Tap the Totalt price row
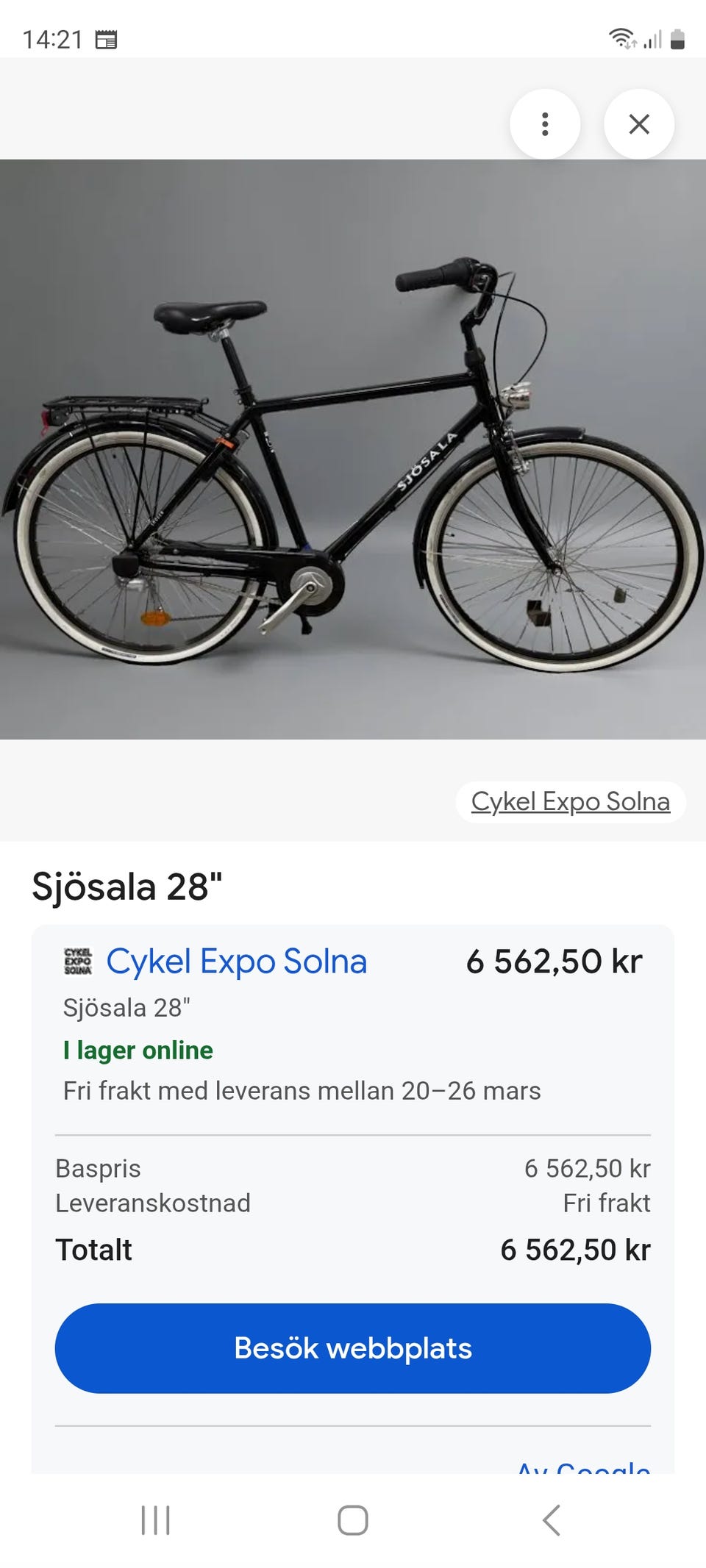 tap(353, 1250)
